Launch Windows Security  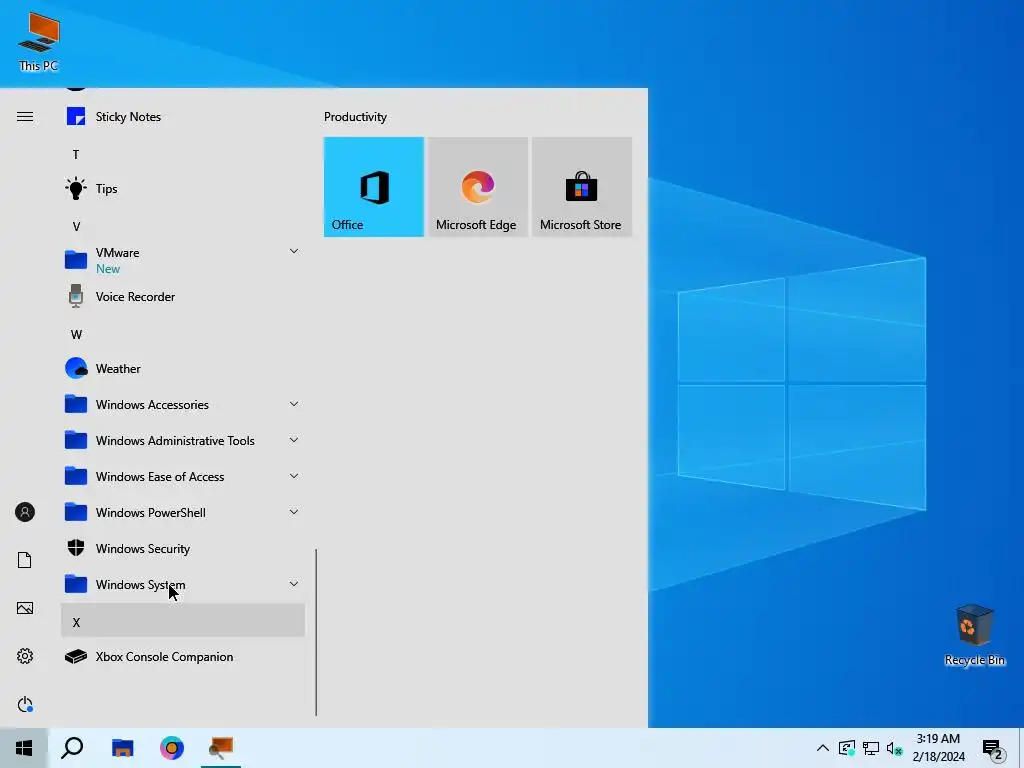pos(183,548)
